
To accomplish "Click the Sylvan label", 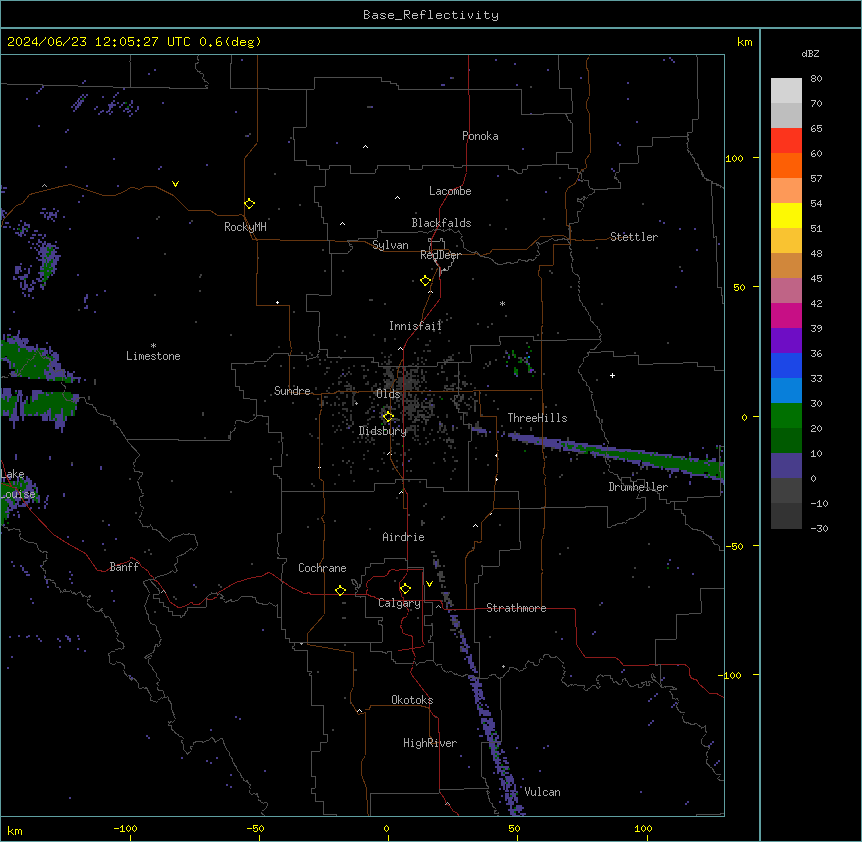I will (390, 245).
